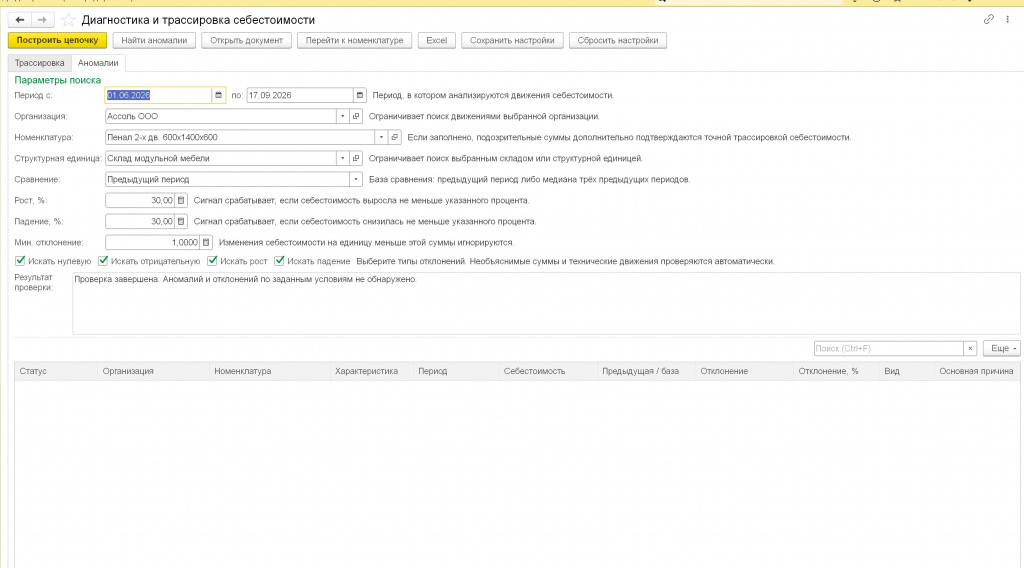Screen dimensions: 1024x568
Task: Open the Структурная единица dropdown arrow
Action: coord(342,158)
